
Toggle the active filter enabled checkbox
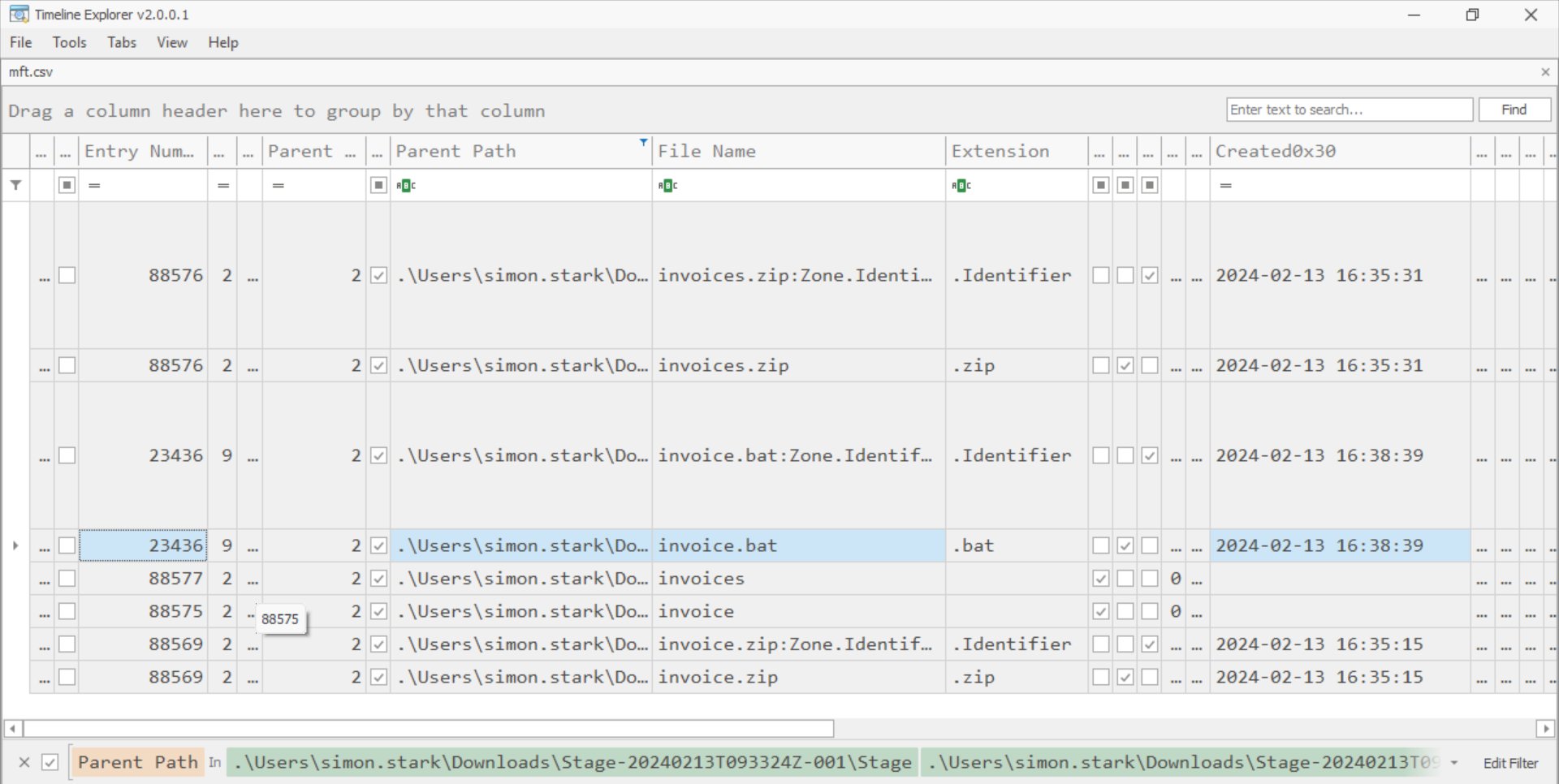pyautogui.click(x=50, y=762)
